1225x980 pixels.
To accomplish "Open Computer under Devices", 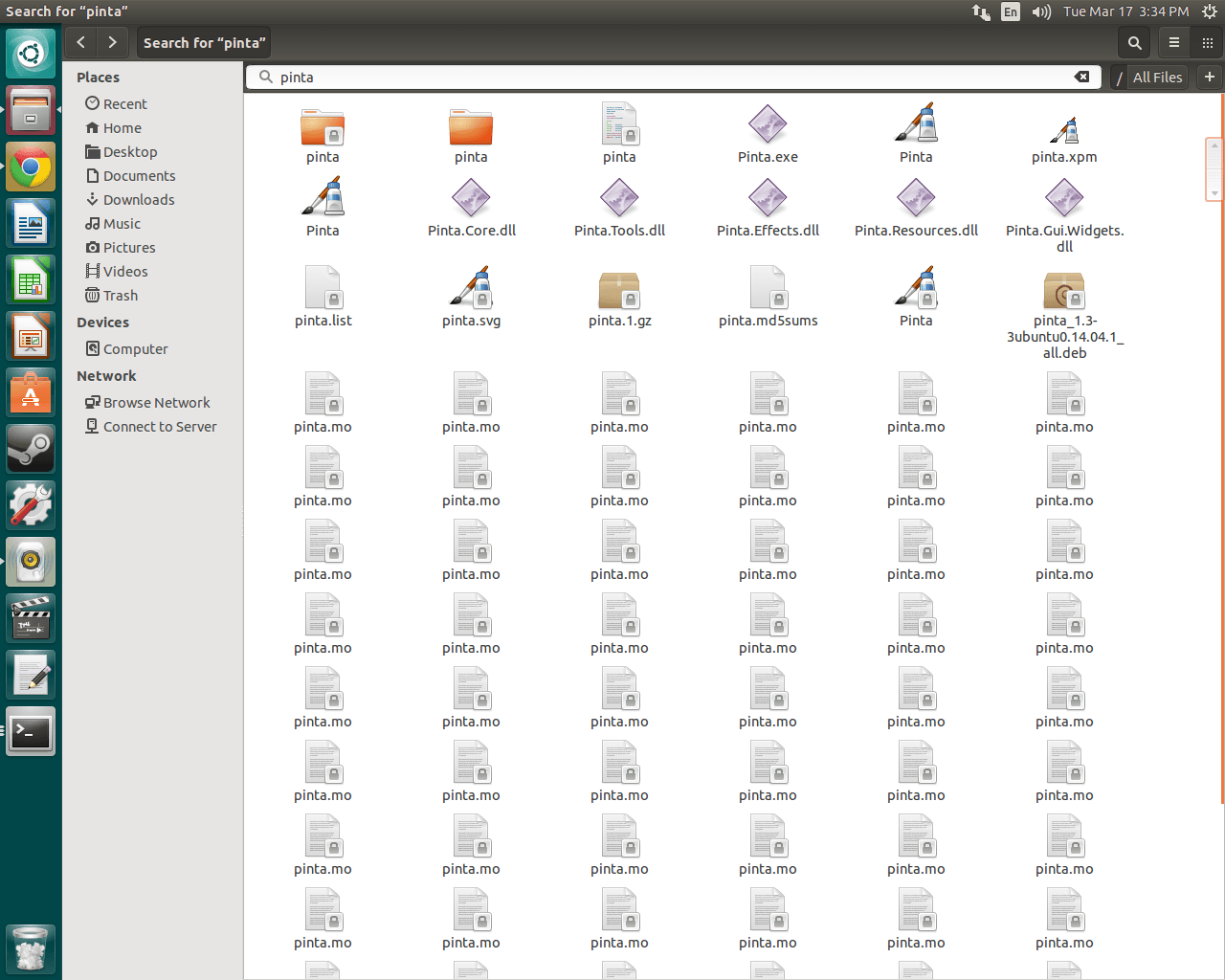I will [x=135, y=348].
